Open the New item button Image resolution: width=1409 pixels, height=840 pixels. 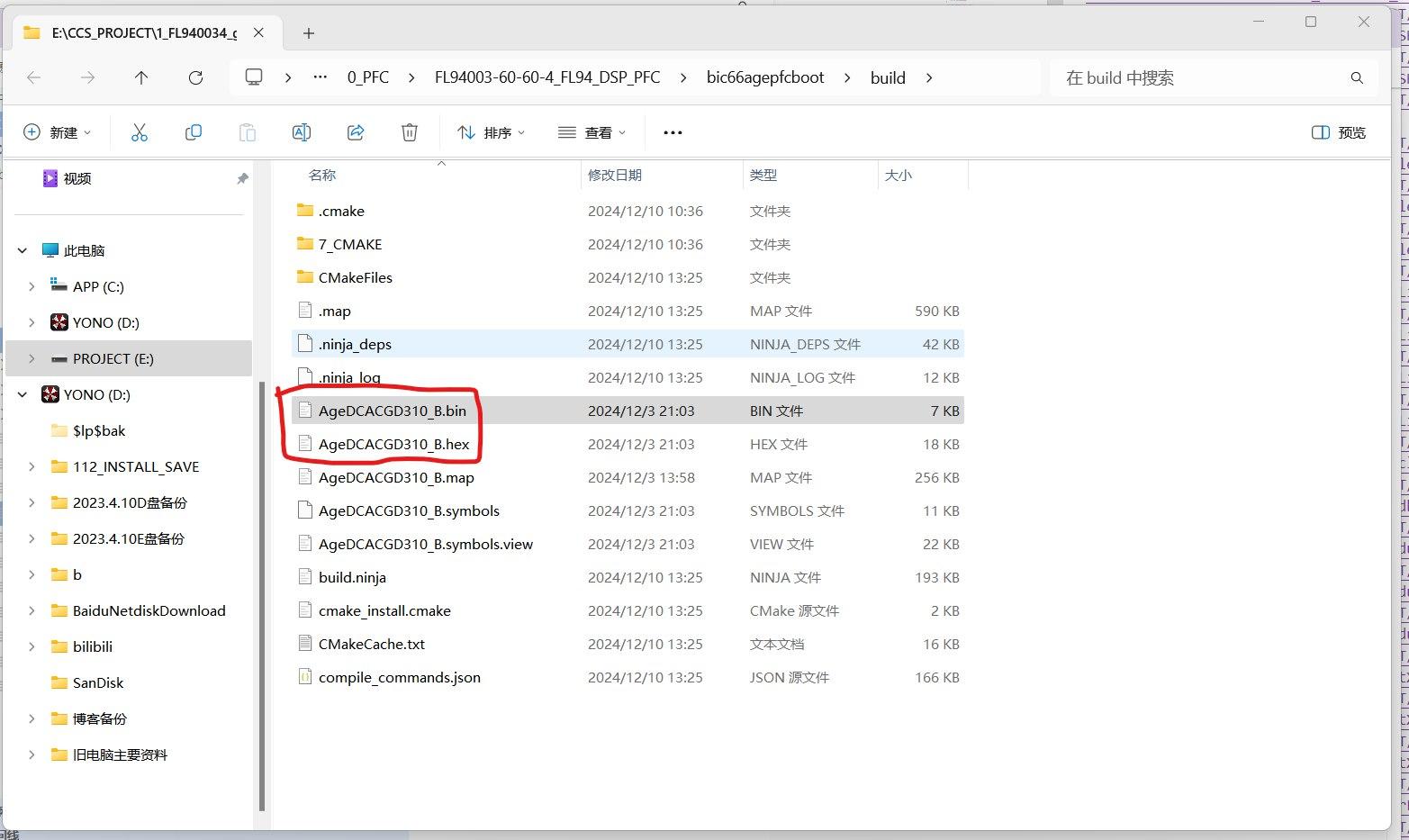coord(57,132)
